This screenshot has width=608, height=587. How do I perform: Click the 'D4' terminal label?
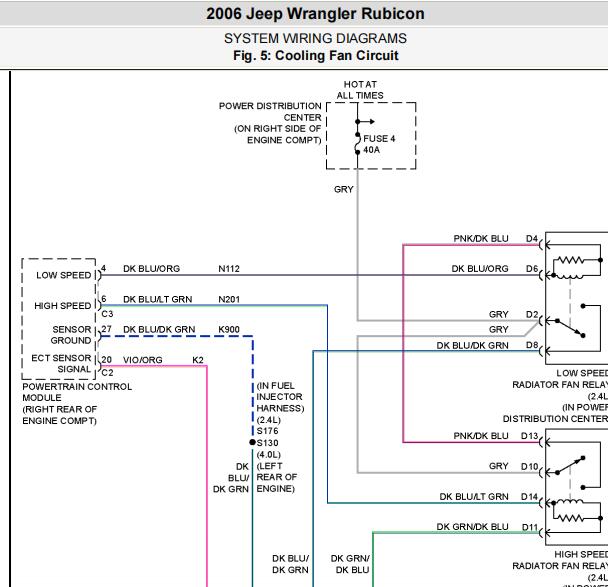coord(532,238)
